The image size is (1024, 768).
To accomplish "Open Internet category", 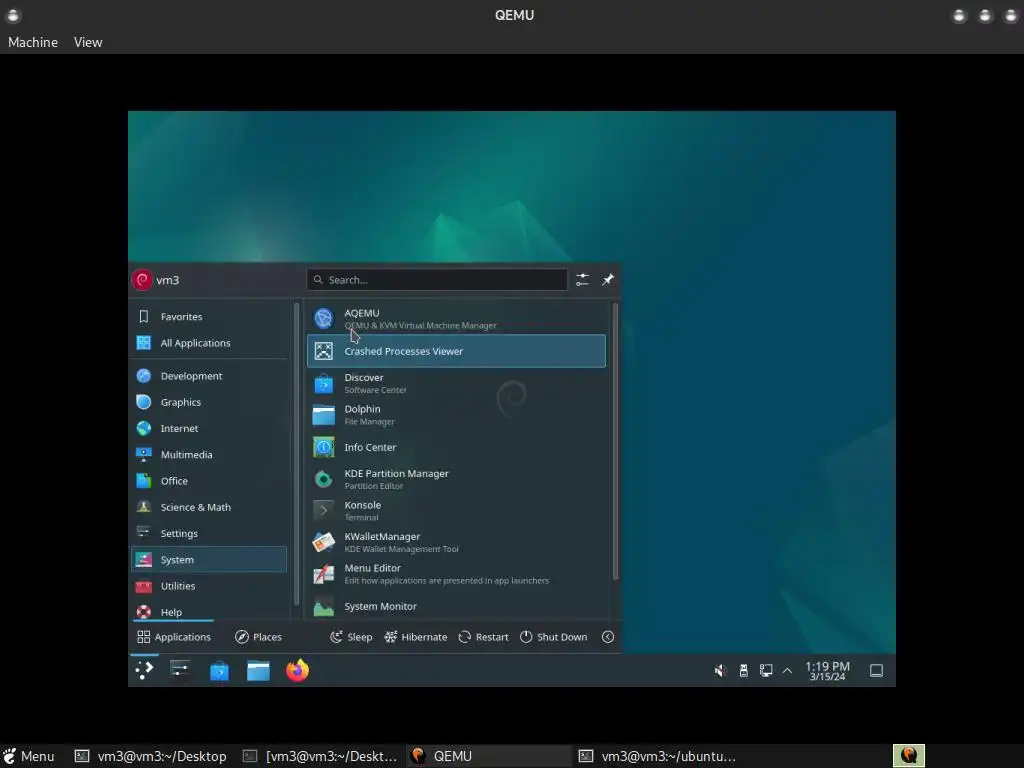I will 209,428.
